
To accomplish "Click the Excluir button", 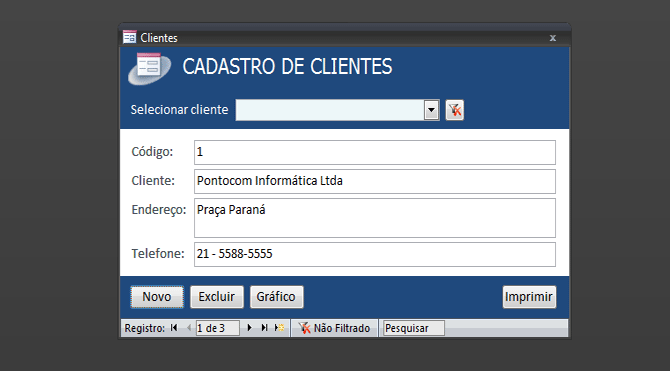I will click(217, 297).
